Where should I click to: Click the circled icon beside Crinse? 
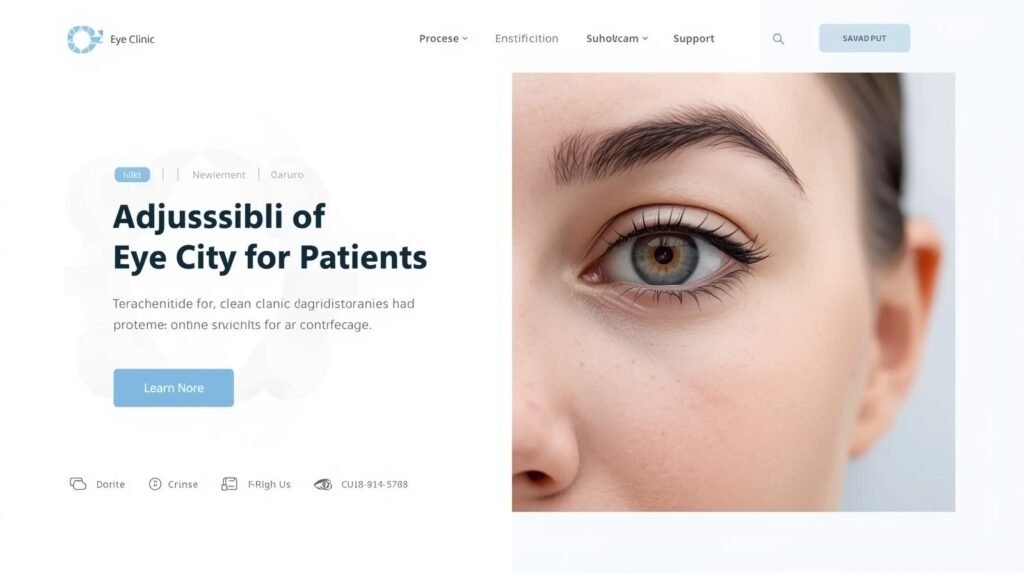155,483
